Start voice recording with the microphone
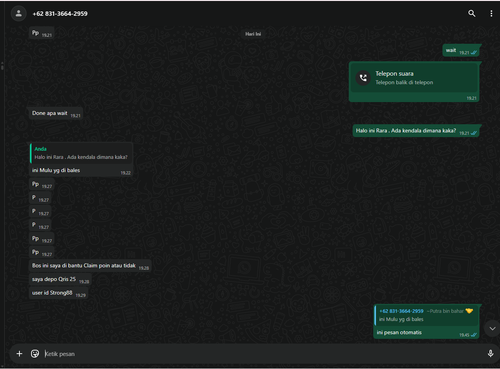This screenshot has height=369, width=500. (490, 354)
